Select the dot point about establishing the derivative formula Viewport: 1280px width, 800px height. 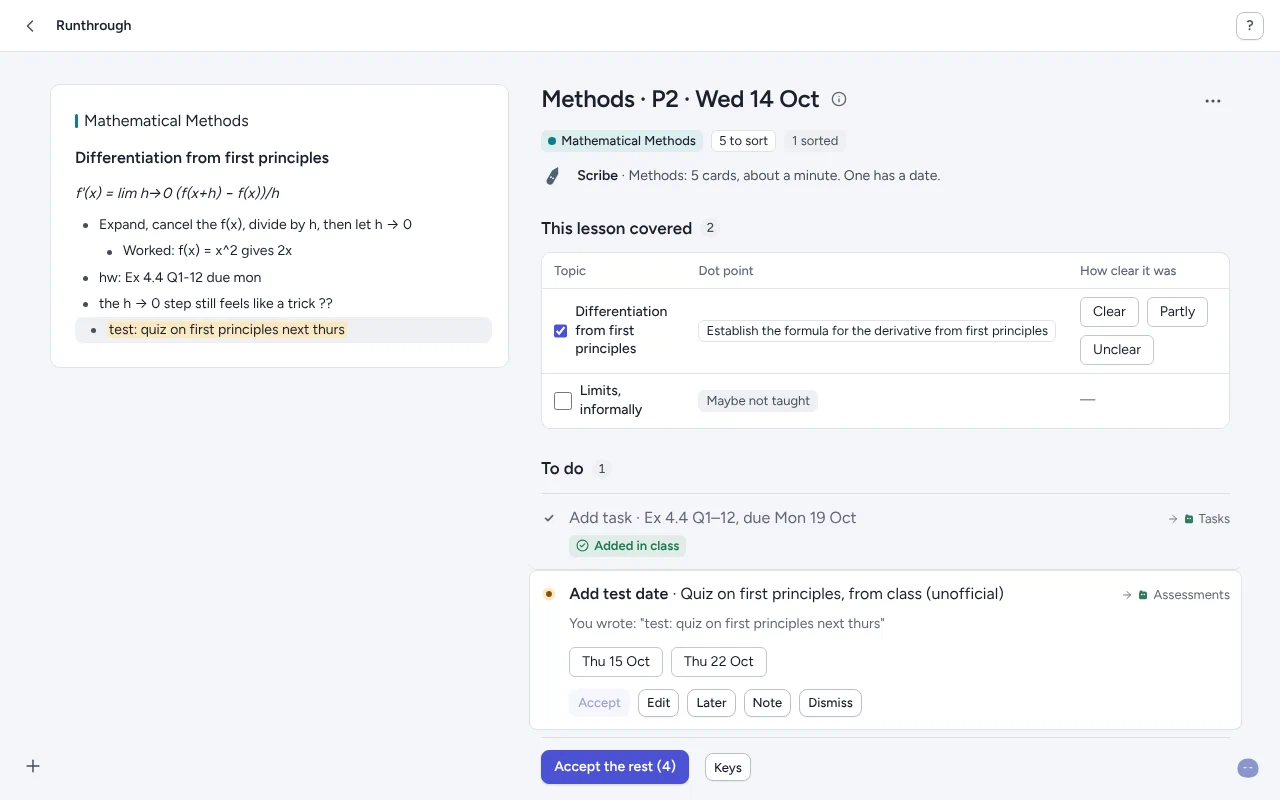pyautogui.click(x=877, y=331)
